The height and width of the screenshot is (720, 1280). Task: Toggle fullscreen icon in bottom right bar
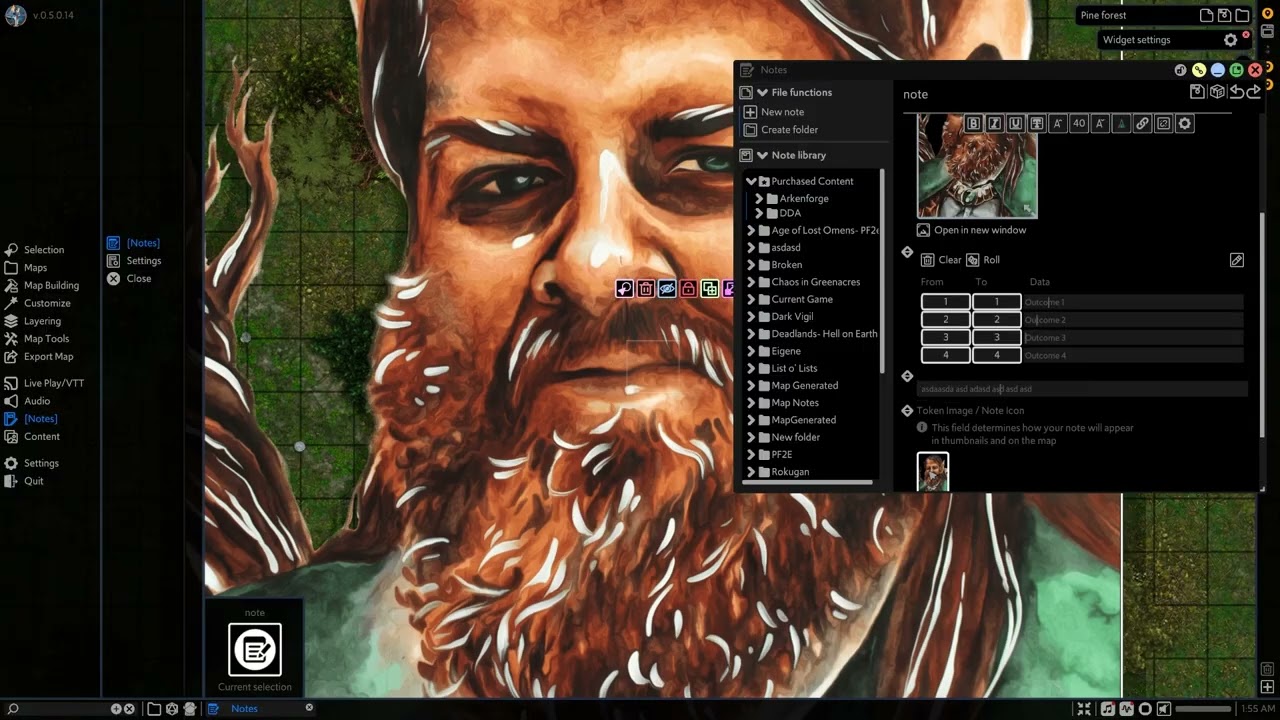click(x=1084, y=709)
